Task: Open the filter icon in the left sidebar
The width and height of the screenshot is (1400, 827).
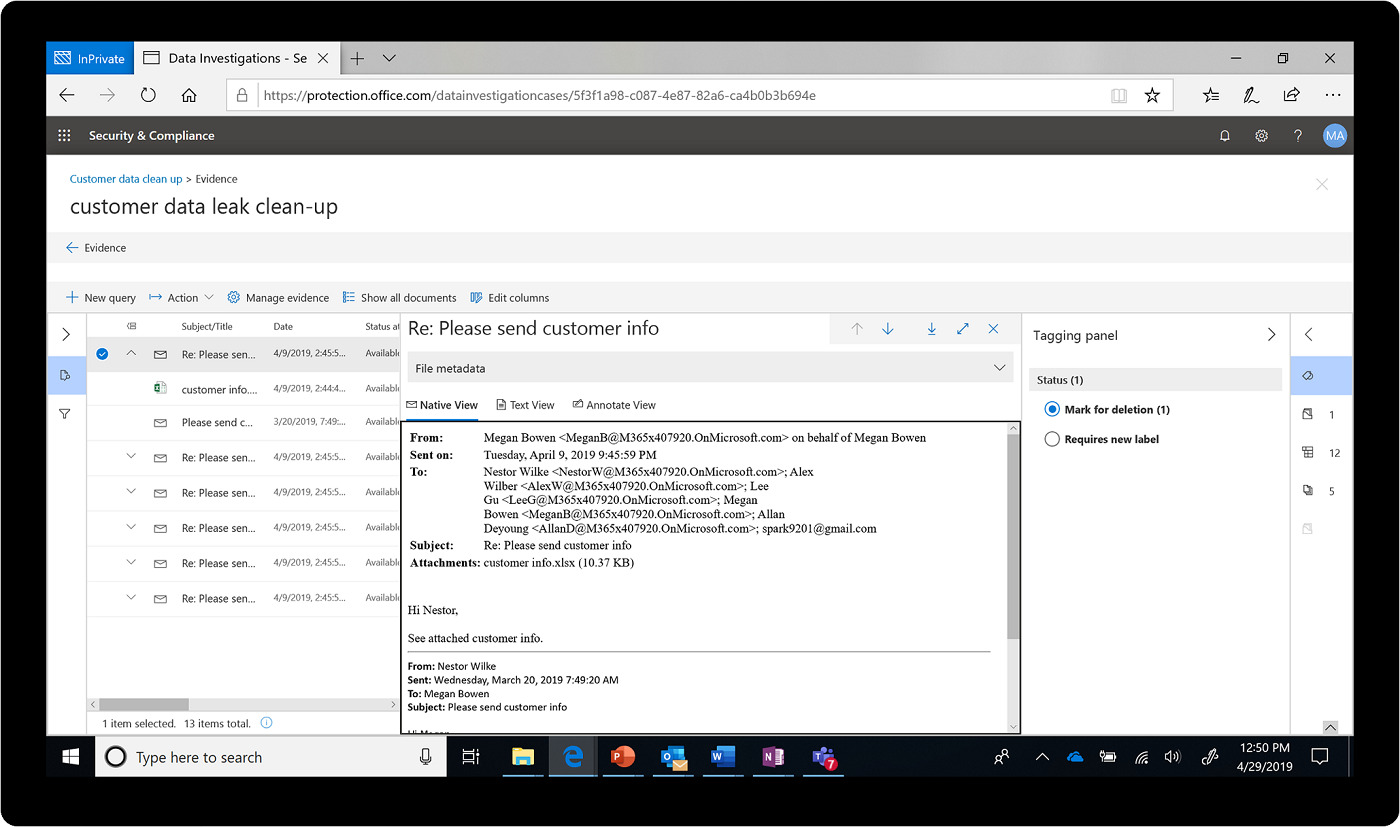Action: 65,412
